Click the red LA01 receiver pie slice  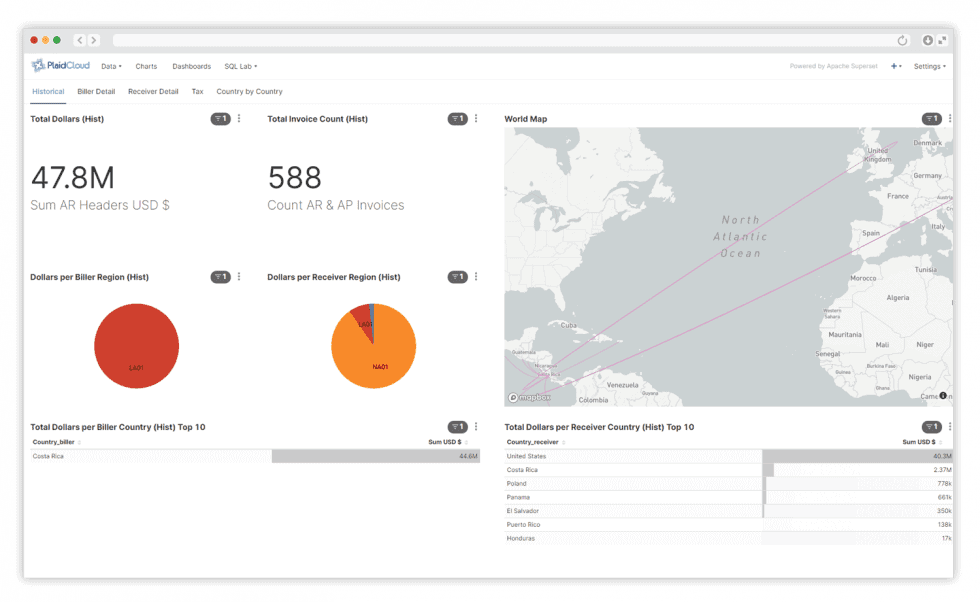click(362, 318)
